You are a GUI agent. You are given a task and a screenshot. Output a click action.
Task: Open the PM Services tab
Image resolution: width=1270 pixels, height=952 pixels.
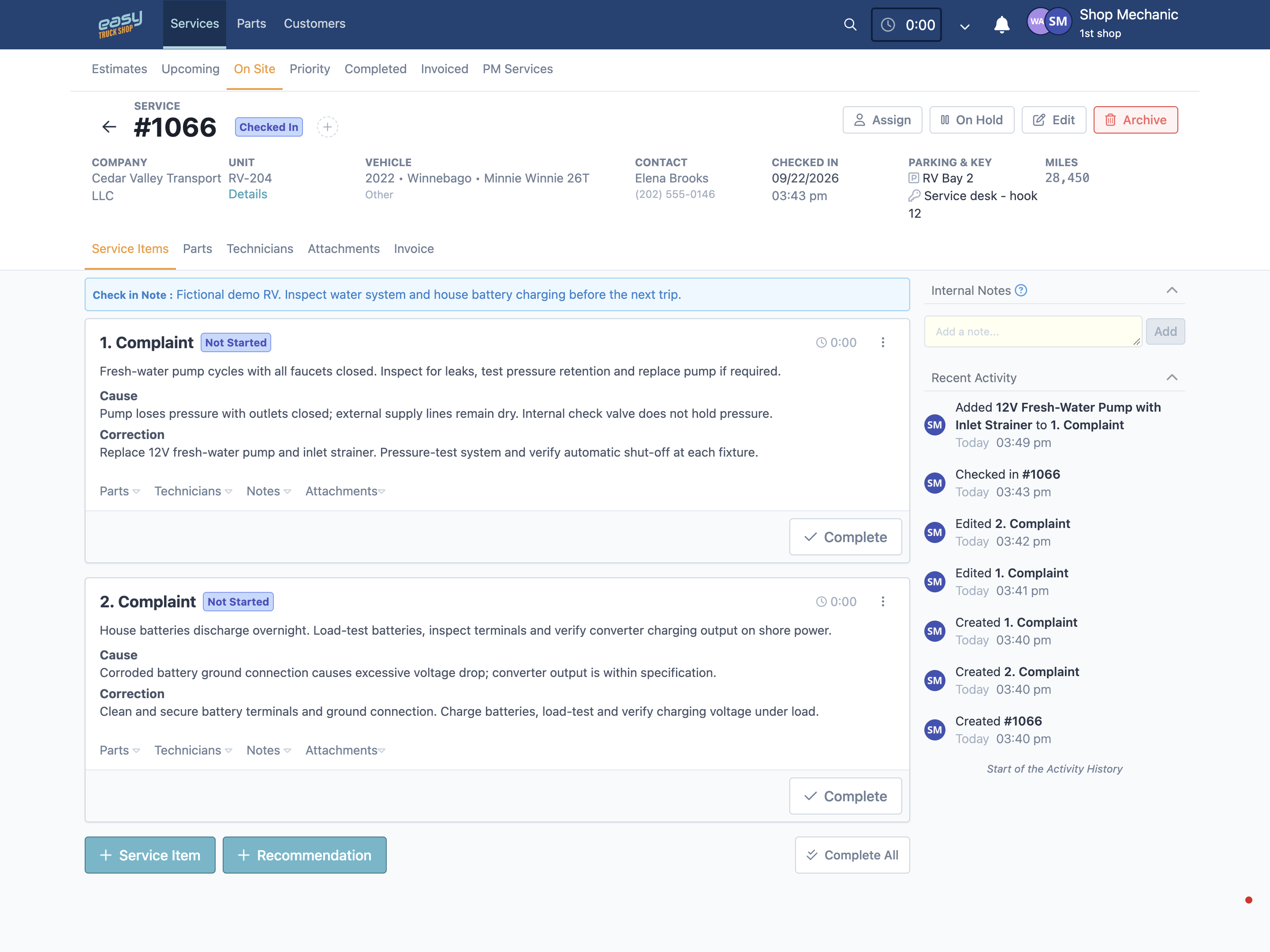517,69
